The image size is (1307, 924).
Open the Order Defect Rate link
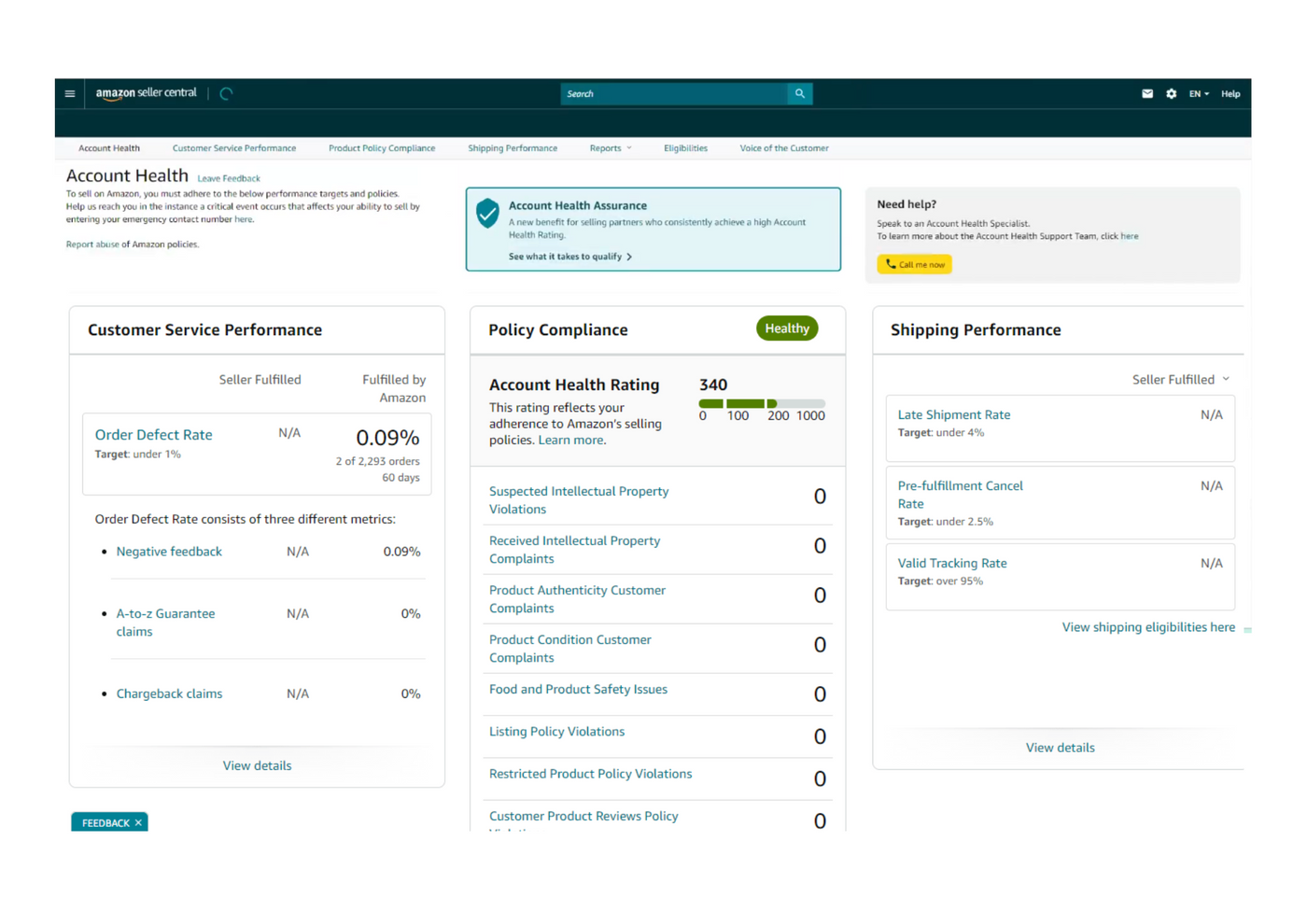click(x=154, y=435)
